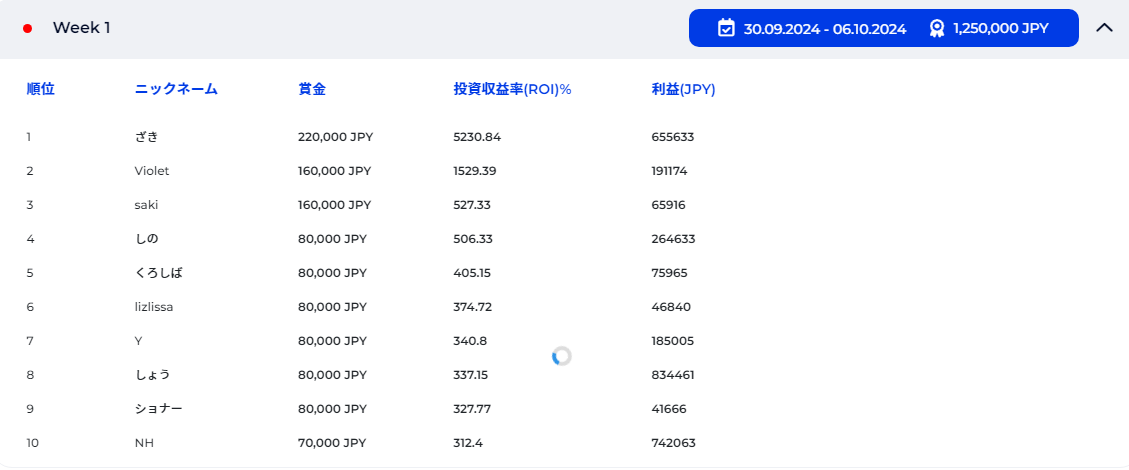Click the award ribbon icon beside the prize pool

click(x=936, y=28)
